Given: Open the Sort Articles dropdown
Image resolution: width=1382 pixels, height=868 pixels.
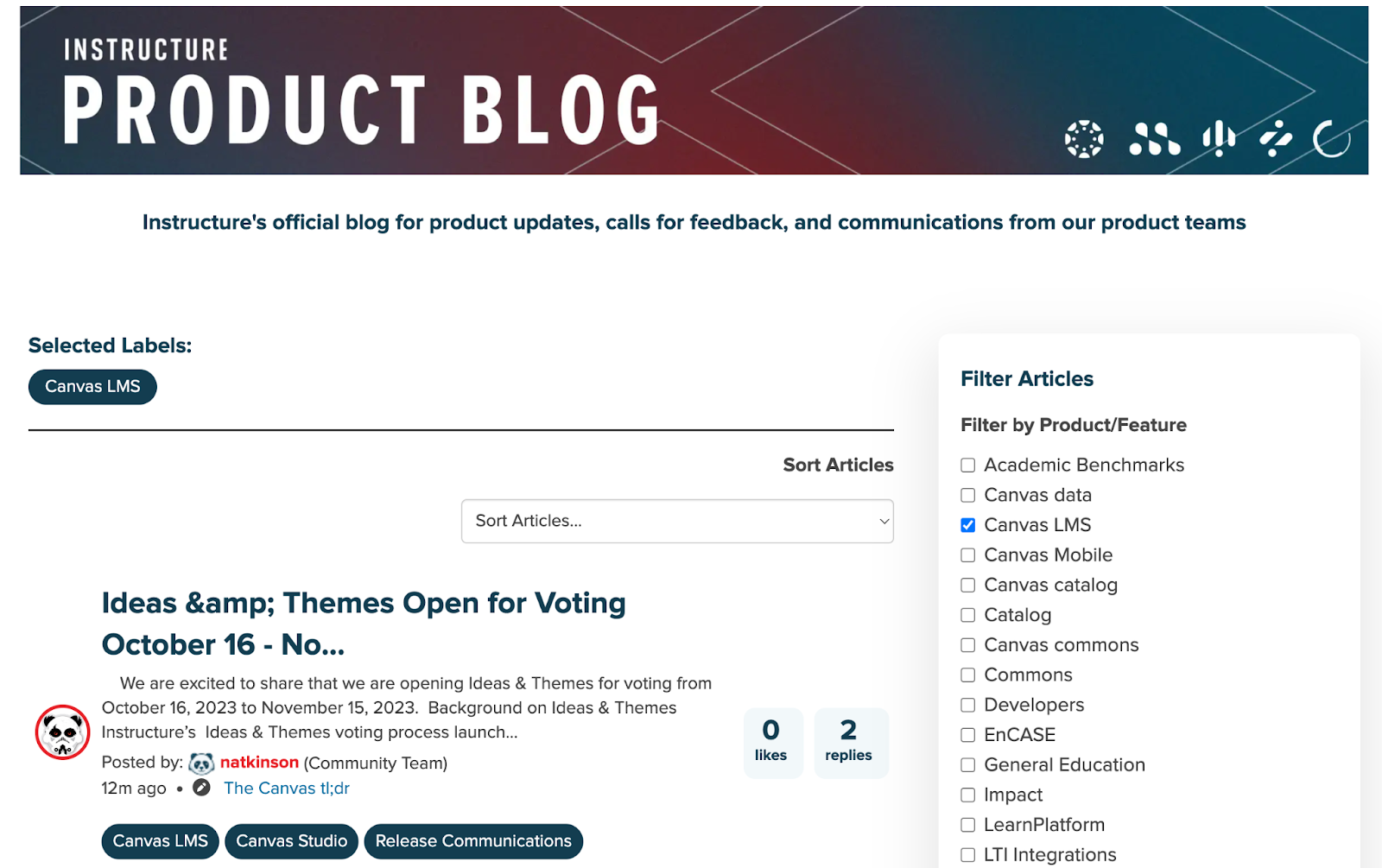Looking at the screenshot, I should point(677,521).
